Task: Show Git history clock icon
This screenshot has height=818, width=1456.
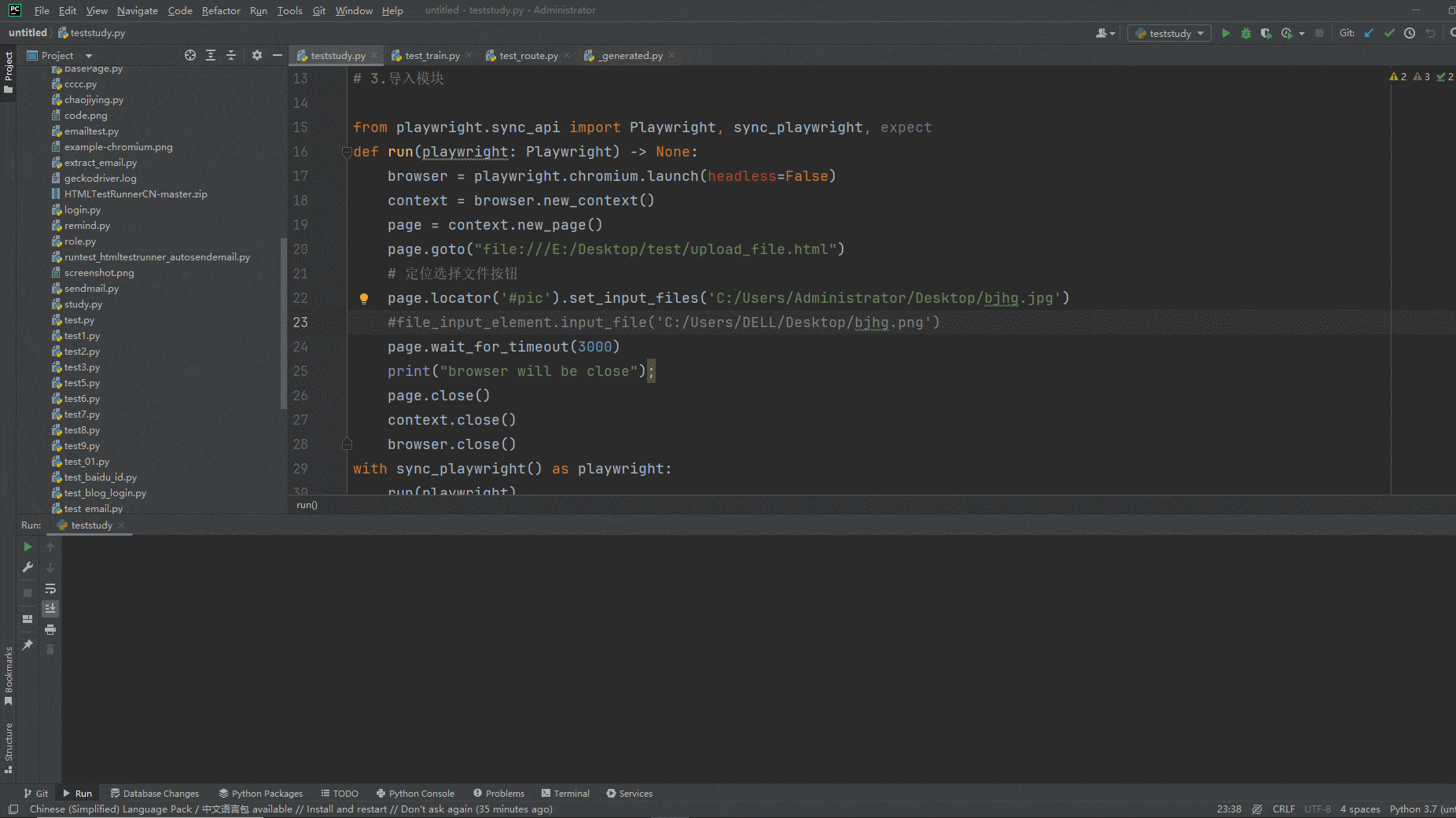Action: (x=1410, y=33)
